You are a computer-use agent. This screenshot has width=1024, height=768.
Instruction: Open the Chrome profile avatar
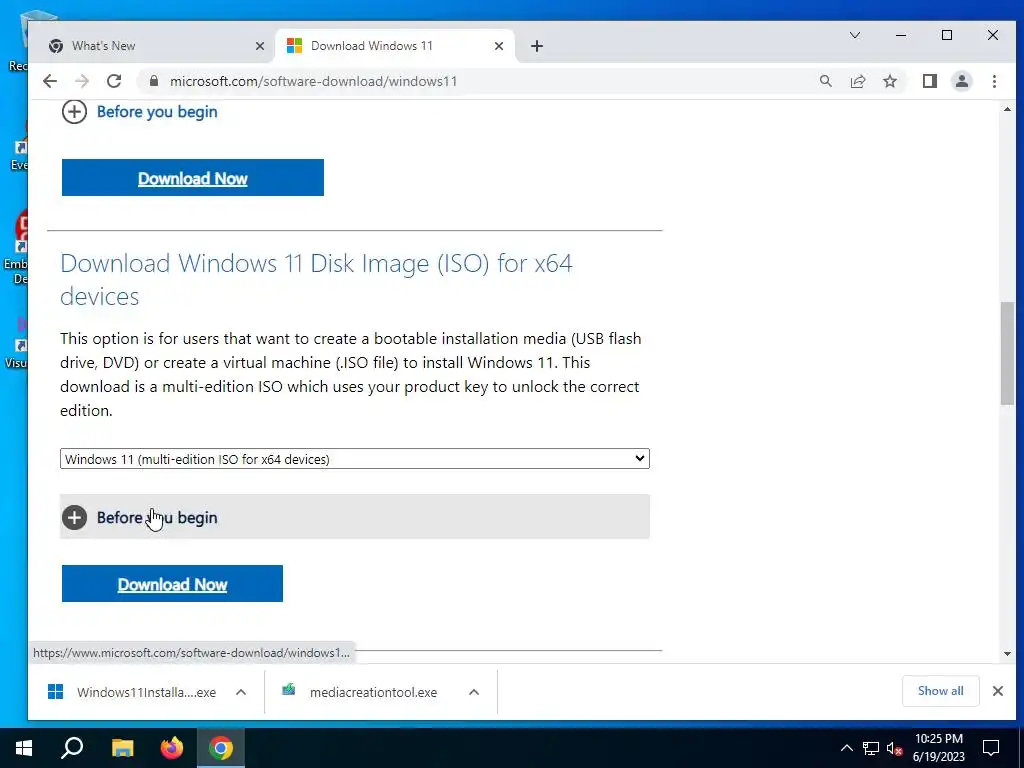(x=961, y=81)
